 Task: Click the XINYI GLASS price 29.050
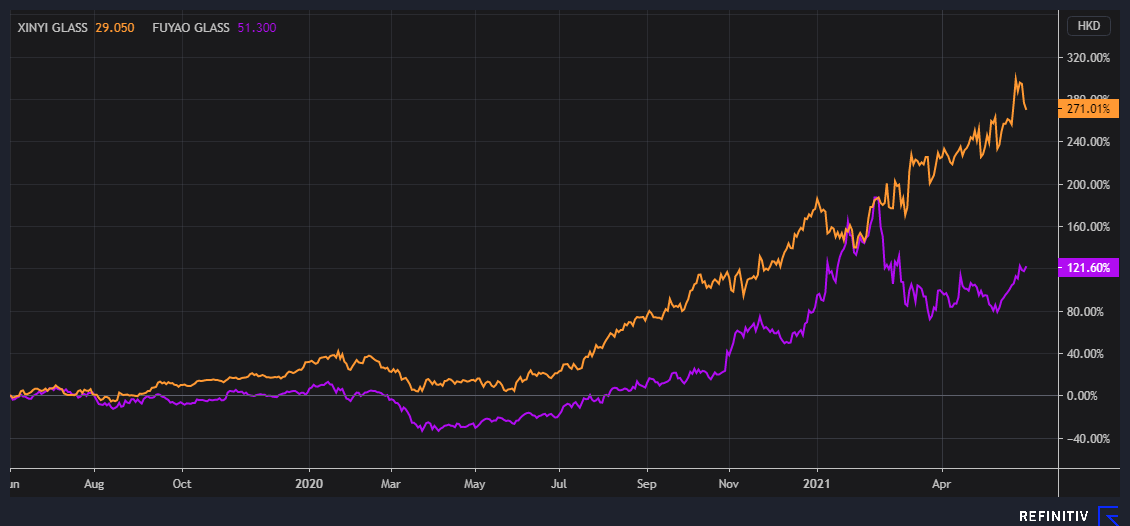[x=113, y=28]
